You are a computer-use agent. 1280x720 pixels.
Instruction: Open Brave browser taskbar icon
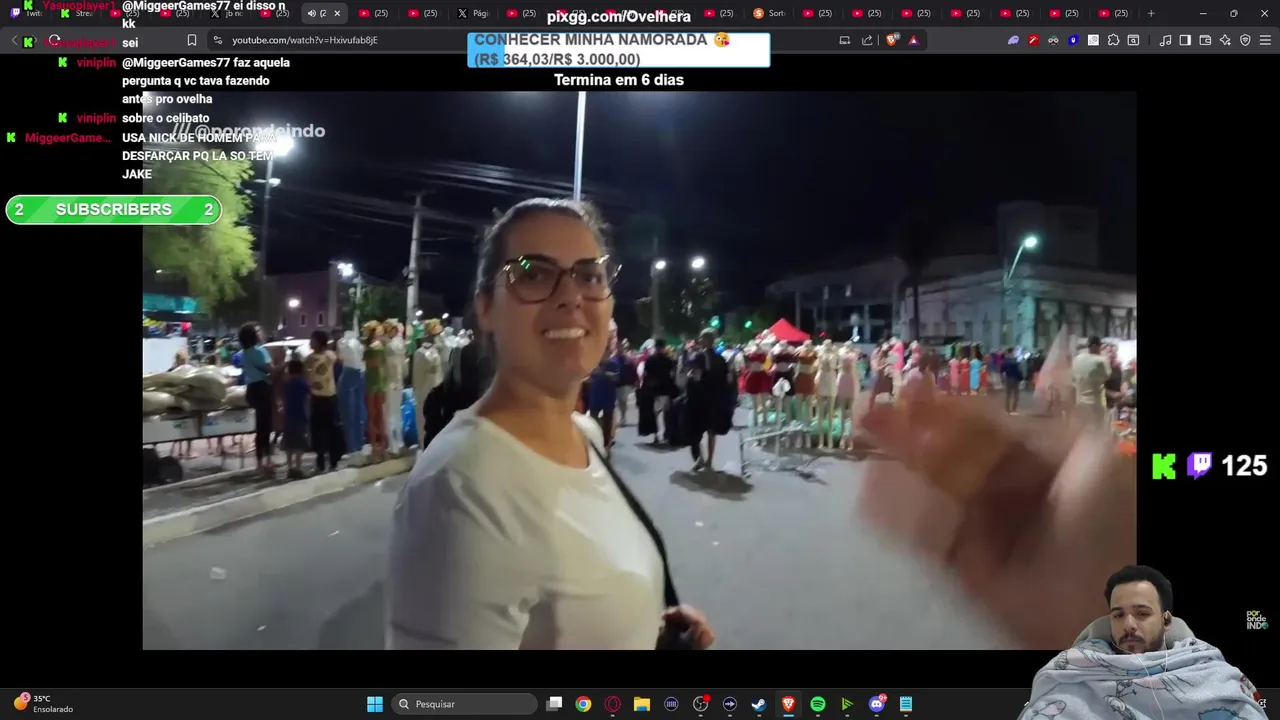pos(788,704)
